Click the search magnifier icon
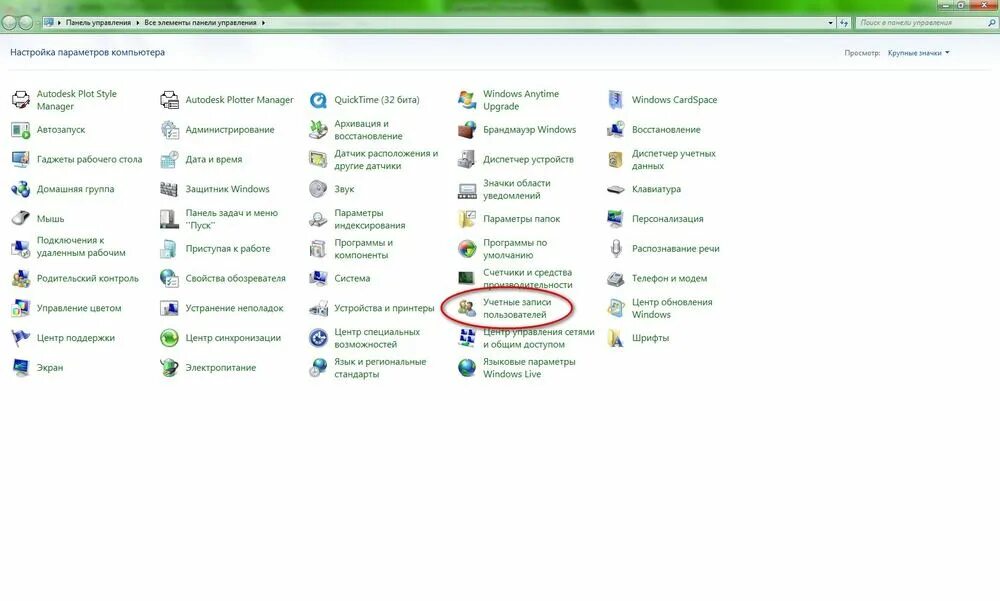The height and width of the screenshot is (601, 1000). point(992,22)
